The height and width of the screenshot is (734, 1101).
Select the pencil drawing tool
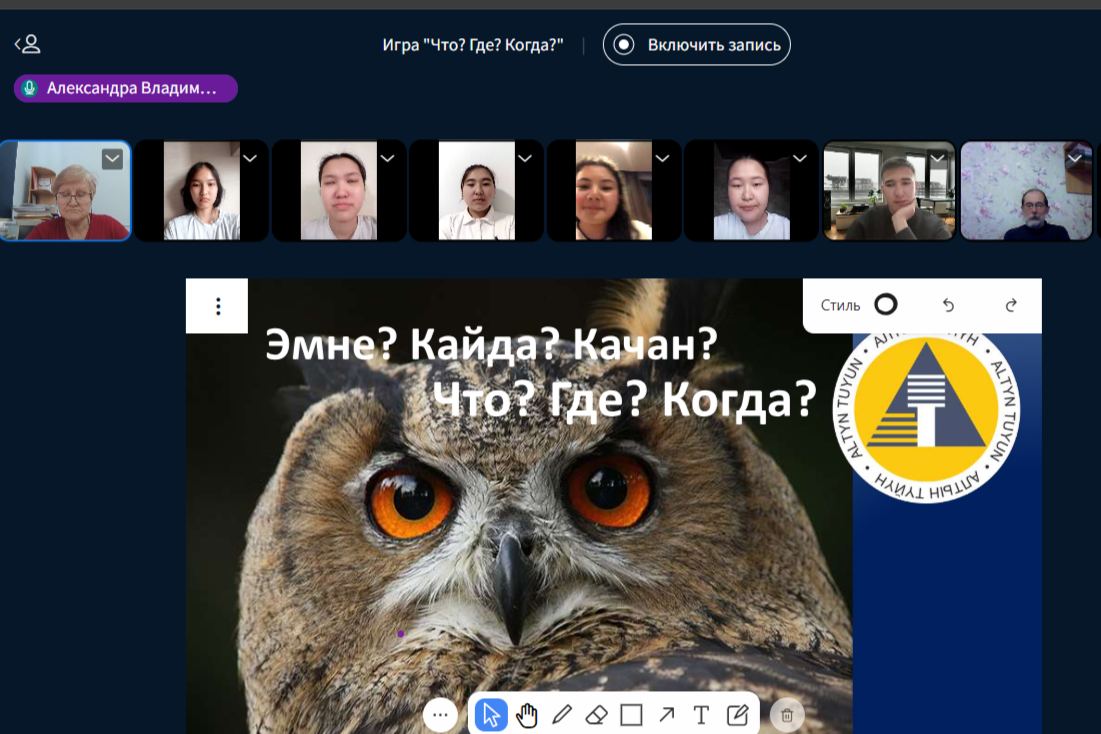563,714
